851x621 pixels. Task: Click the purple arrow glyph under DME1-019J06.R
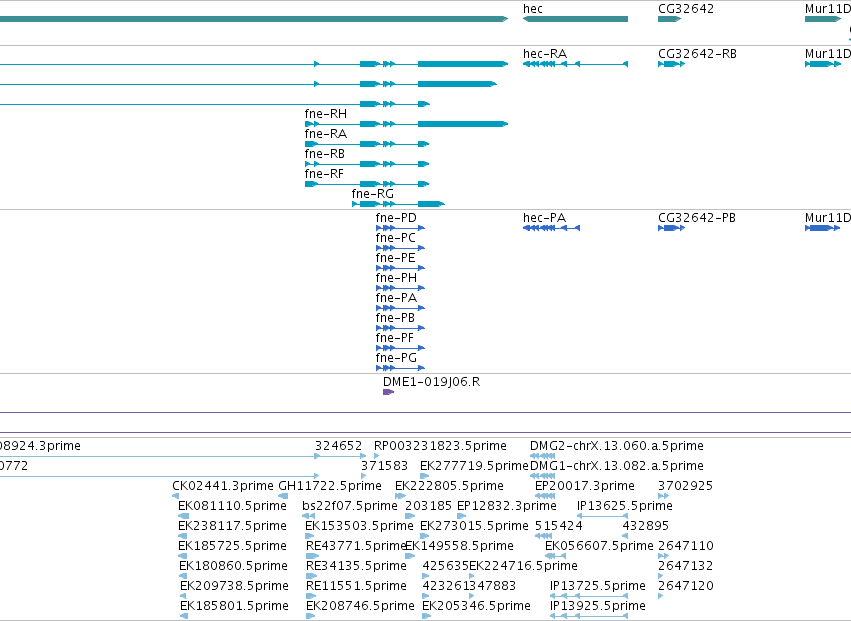click(x=388, y=392)
